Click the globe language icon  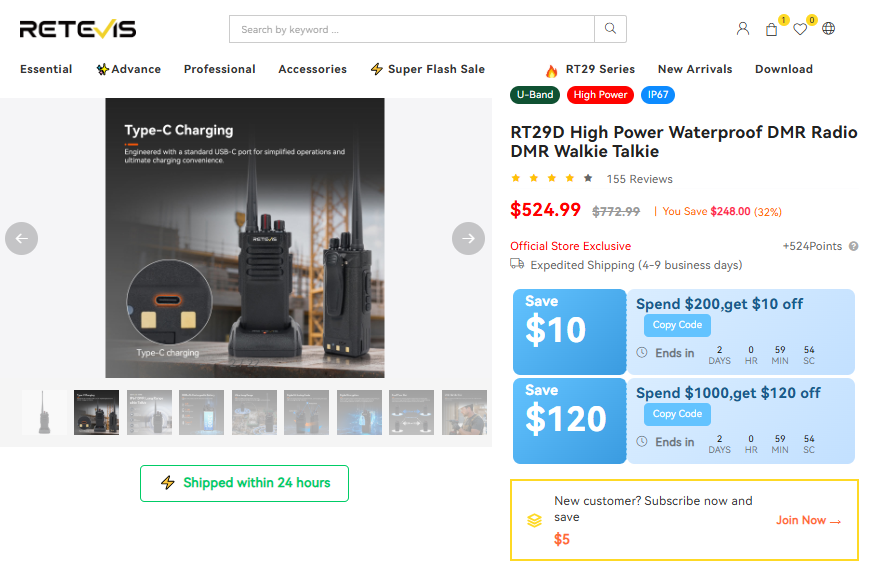[x=828, y=28]
